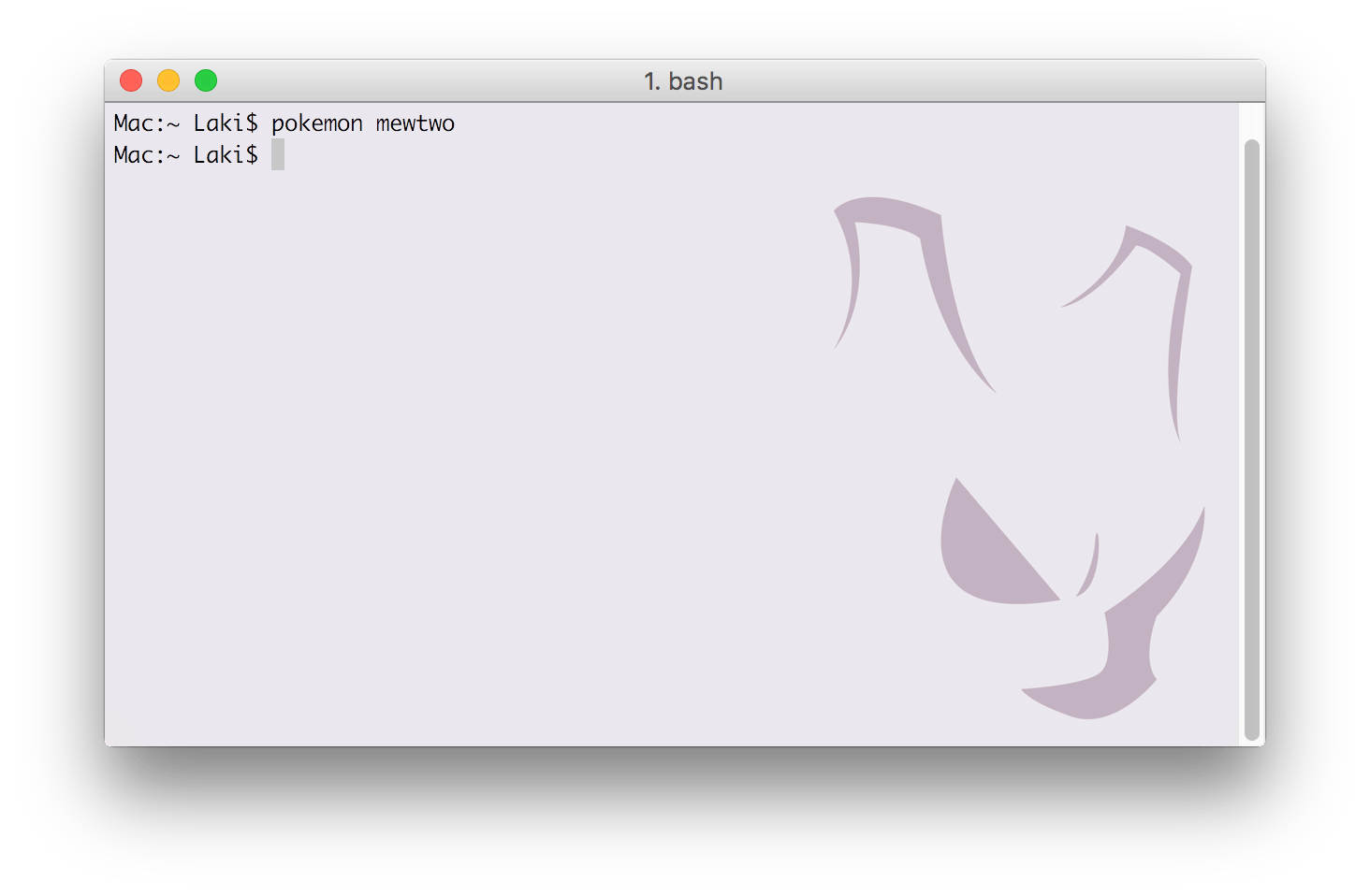Screen dimensions: 1370x896
Task: Click the vertical scrollbar thumb
Action: click(x=1251, y=440)
